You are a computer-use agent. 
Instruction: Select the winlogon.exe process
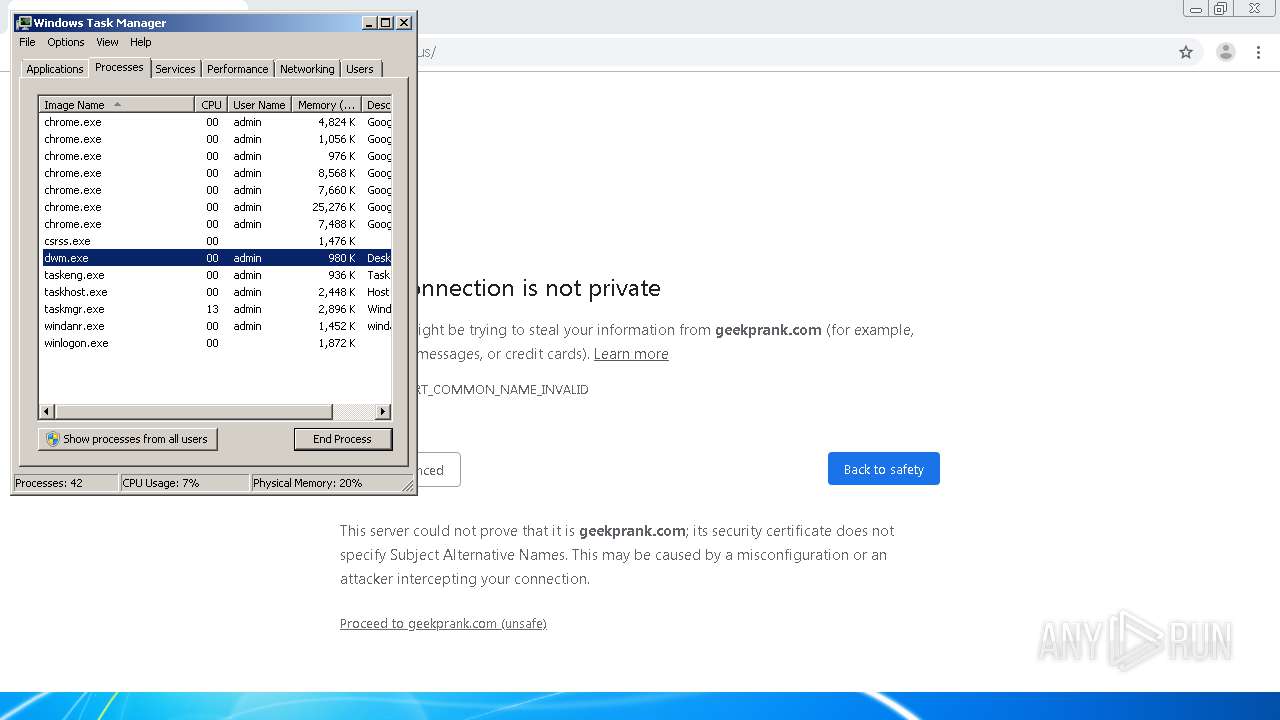coord(215,343)
